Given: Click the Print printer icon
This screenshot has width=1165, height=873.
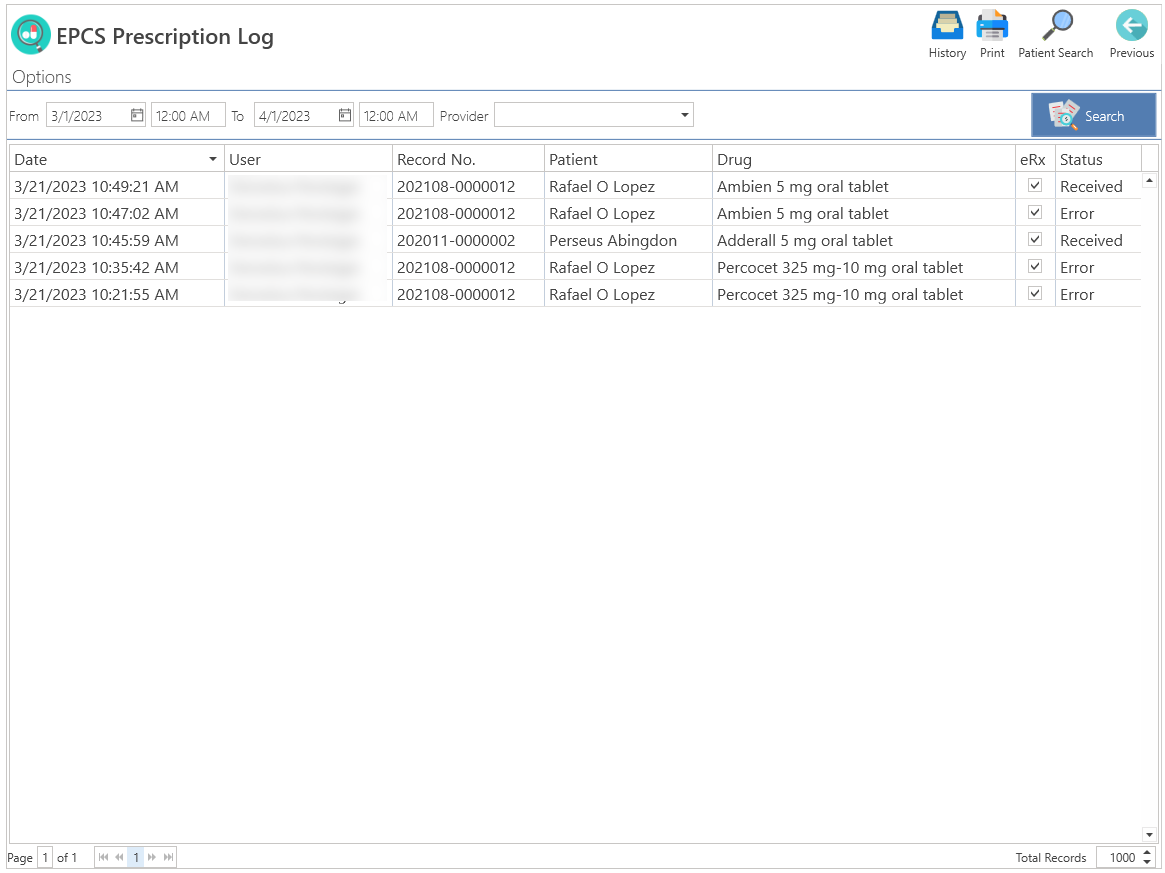Looking at the screenshot, I should pos(992,26).
